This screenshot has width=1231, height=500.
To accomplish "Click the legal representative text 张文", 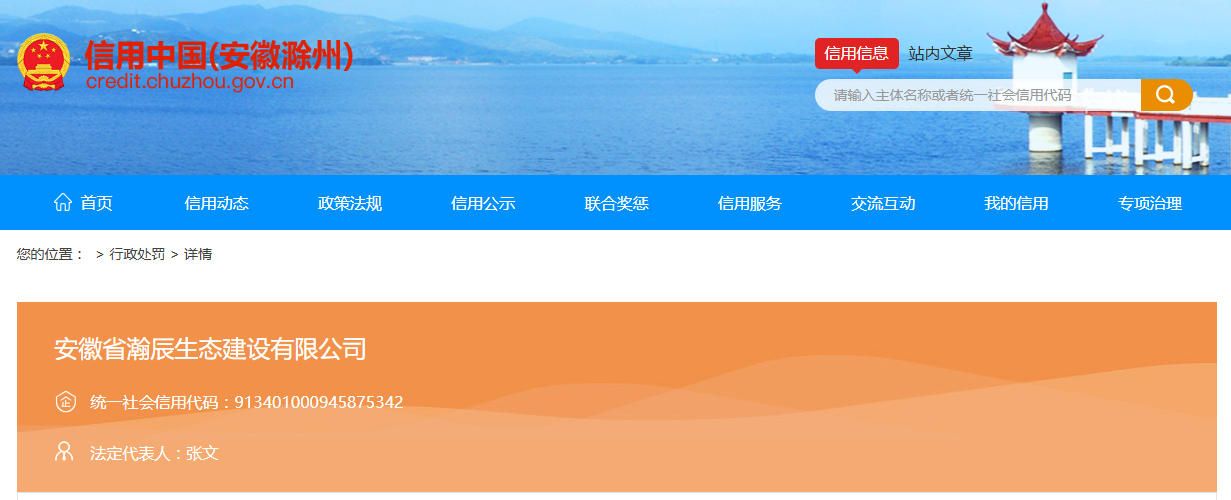I will [202, 453].
